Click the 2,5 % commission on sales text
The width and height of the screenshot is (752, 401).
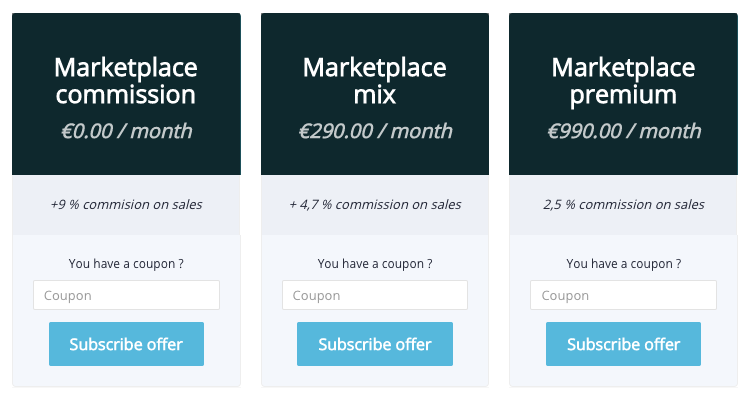[x=623, y=204]
